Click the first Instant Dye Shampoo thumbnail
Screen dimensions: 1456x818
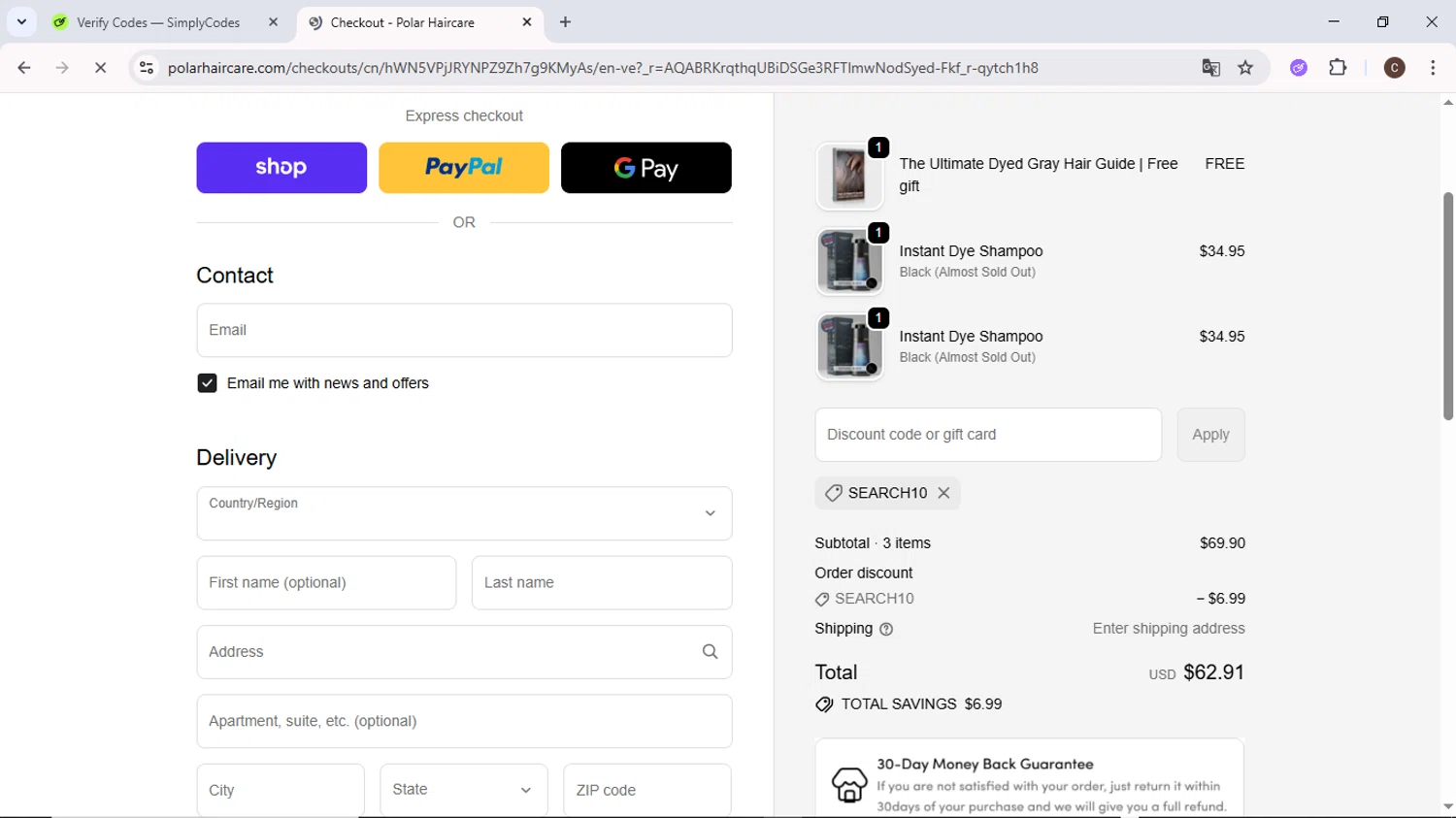(849, 261)
